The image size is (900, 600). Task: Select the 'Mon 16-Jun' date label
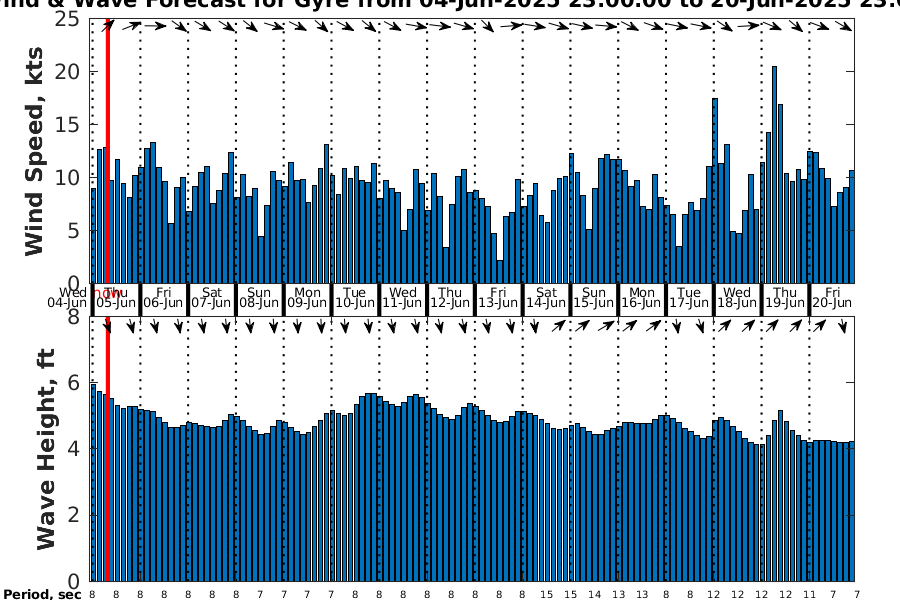pyautogui.click(x=641, y=297)
